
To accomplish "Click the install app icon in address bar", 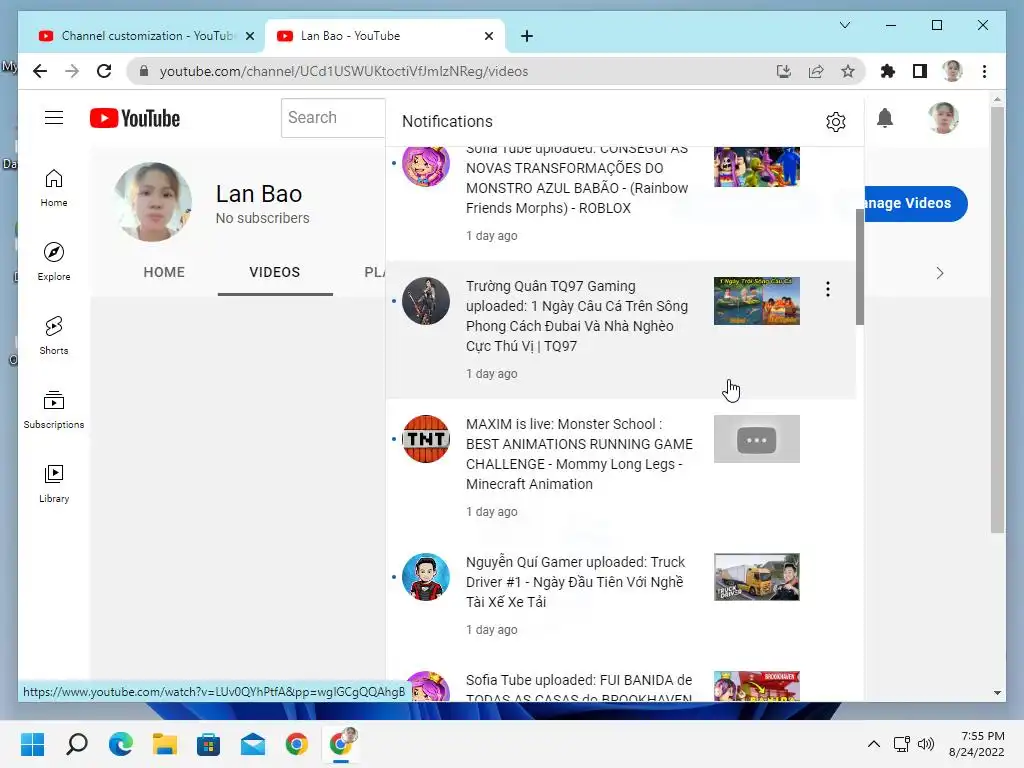I will 784,71.
